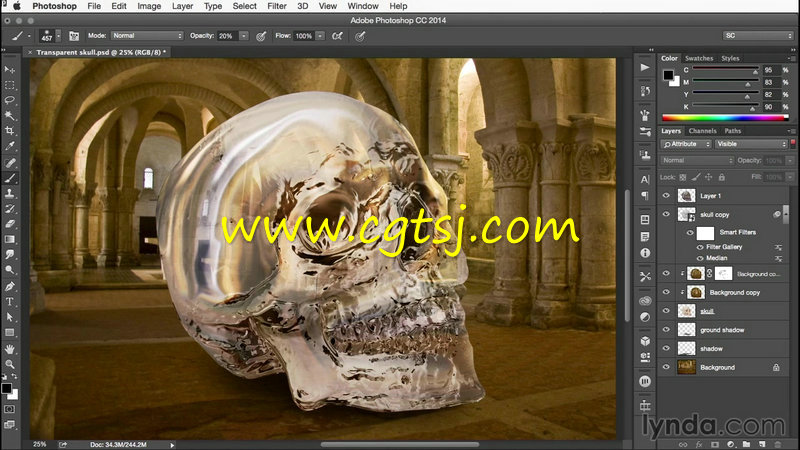Viewport: 800px width, 450px height.
Task: Toggle pressure for opacity icon
Action: tap(261, 36)
